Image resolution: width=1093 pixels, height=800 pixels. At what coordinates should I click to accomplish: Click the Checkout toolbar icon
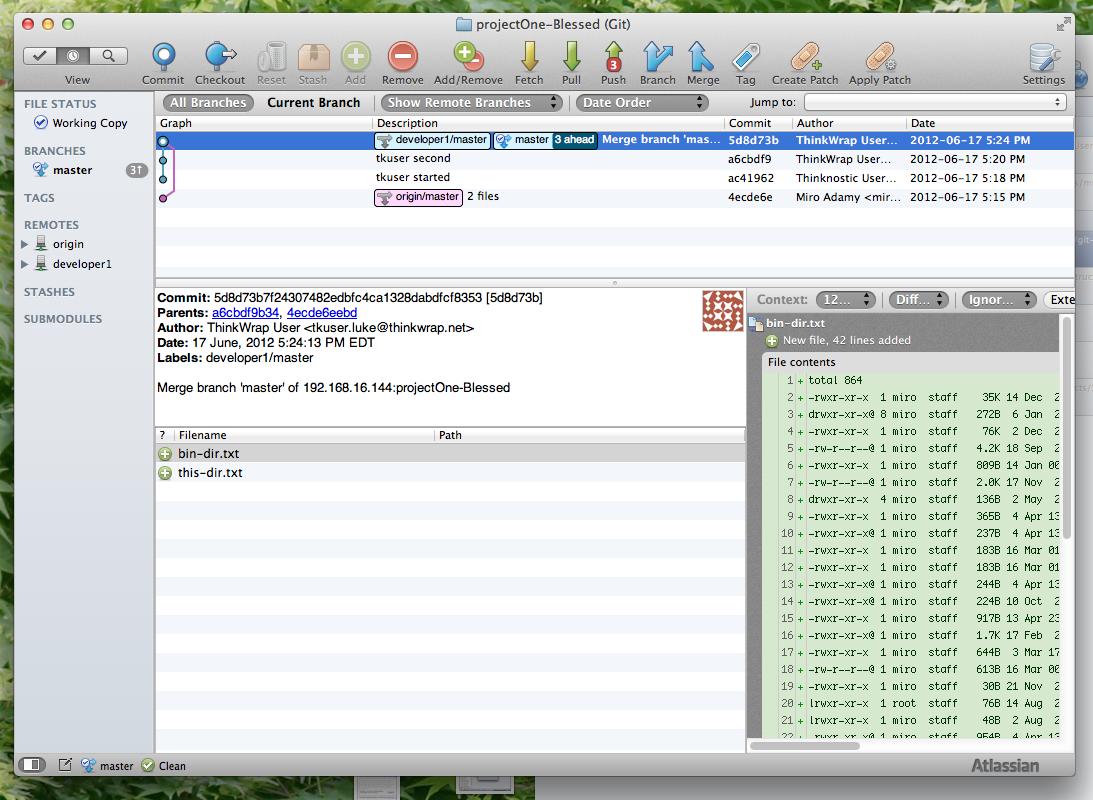(x=220, y=56)
